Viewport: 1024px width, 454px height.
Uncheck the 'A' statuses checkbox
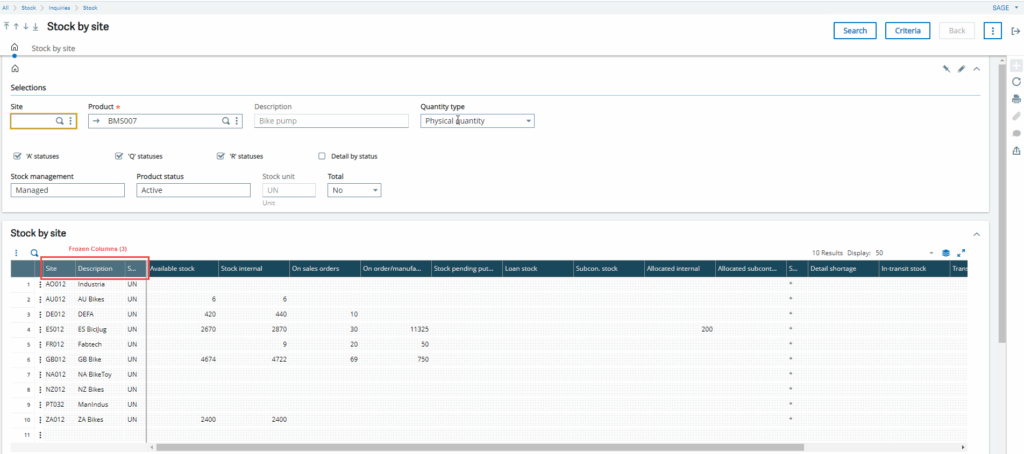click(17, 156)
